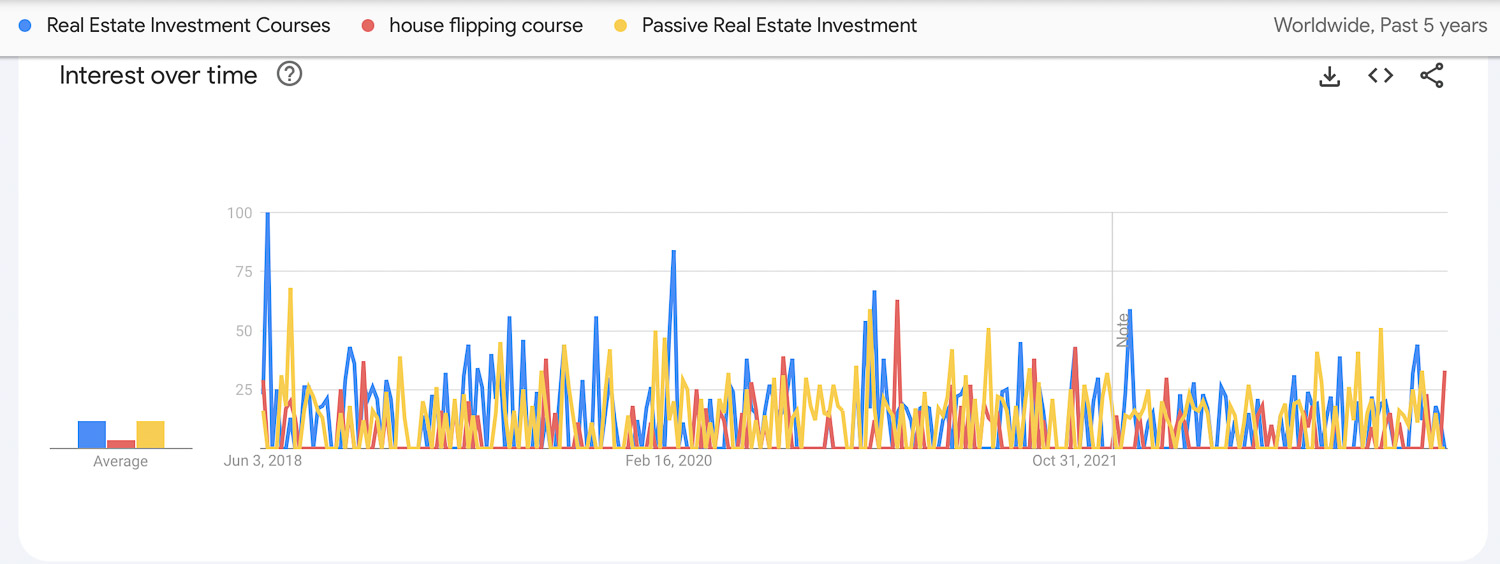
Task: Select house flipping course search term
Action: [486, 26]
